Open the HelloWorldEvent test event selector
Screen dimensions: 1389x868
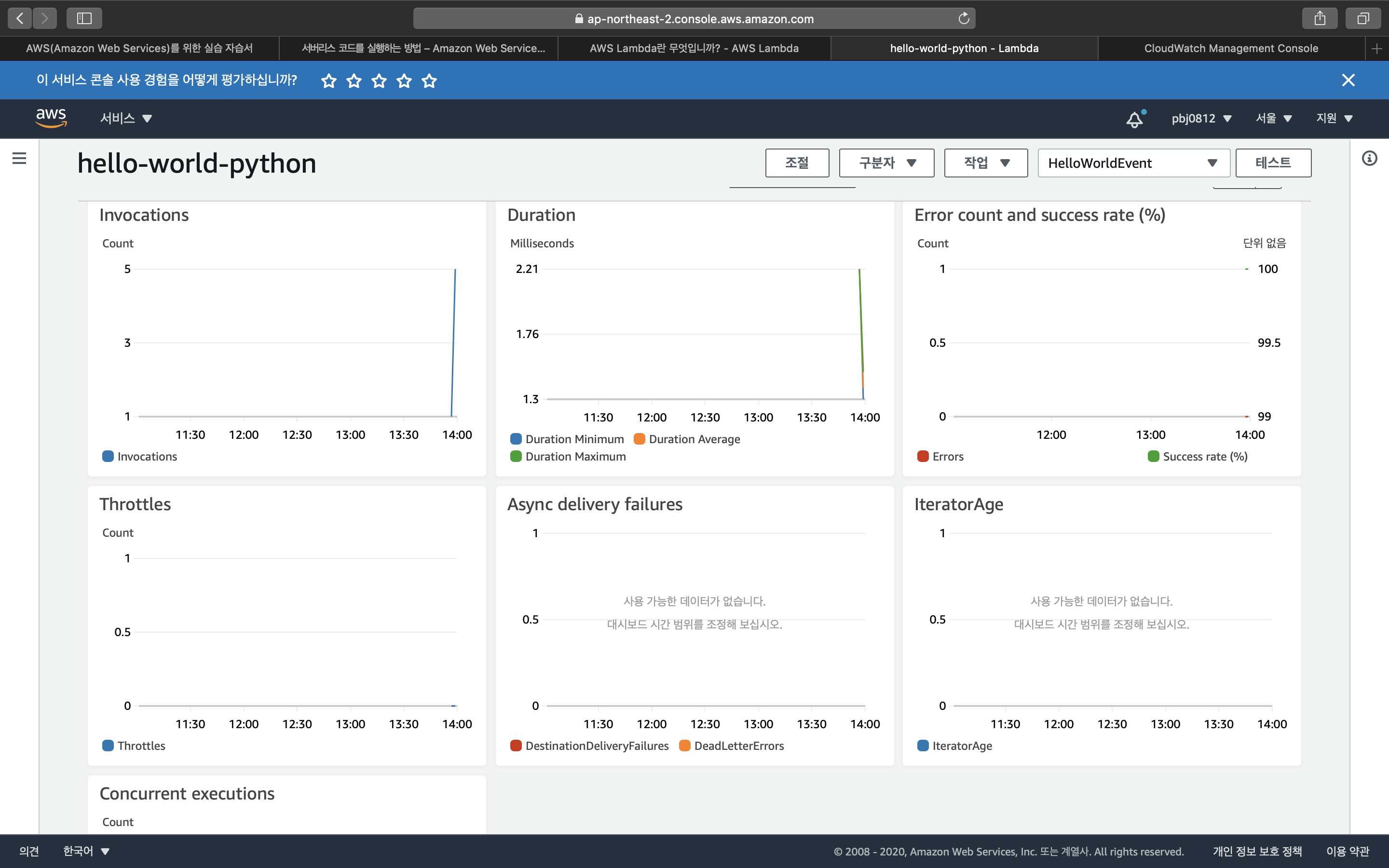click(1133, 163)
